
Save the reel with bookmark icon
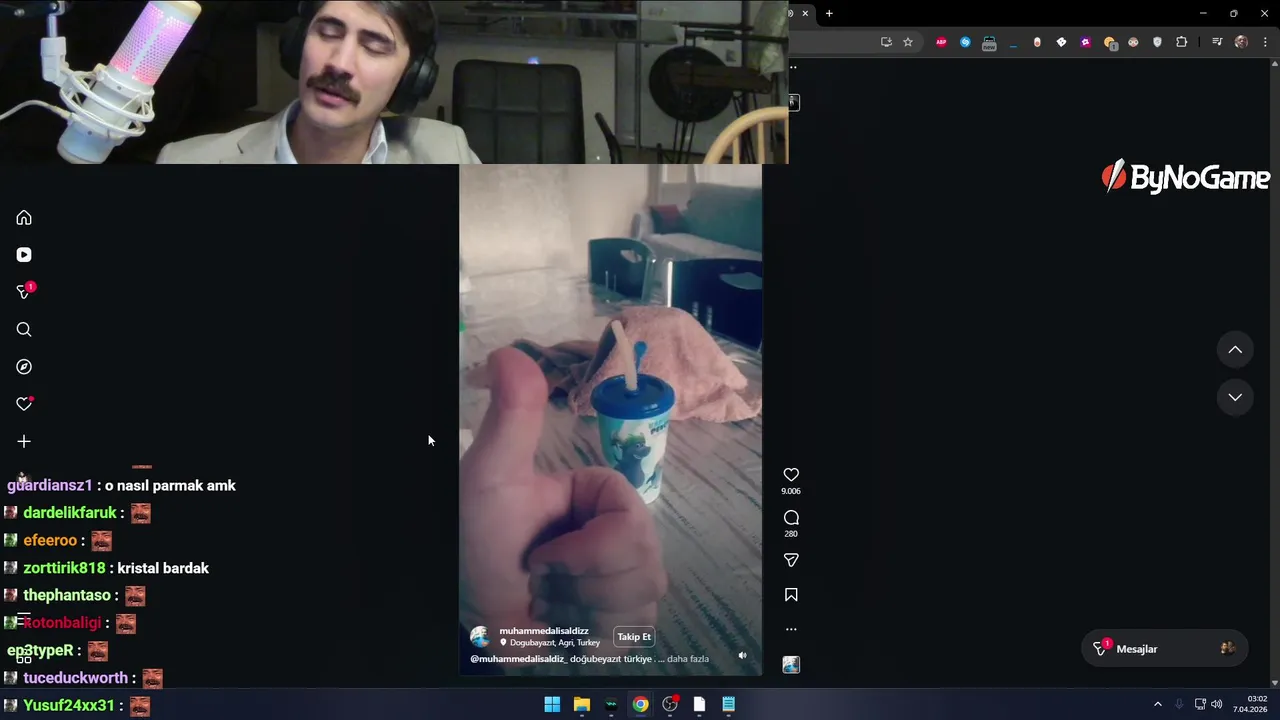point(791,595)
